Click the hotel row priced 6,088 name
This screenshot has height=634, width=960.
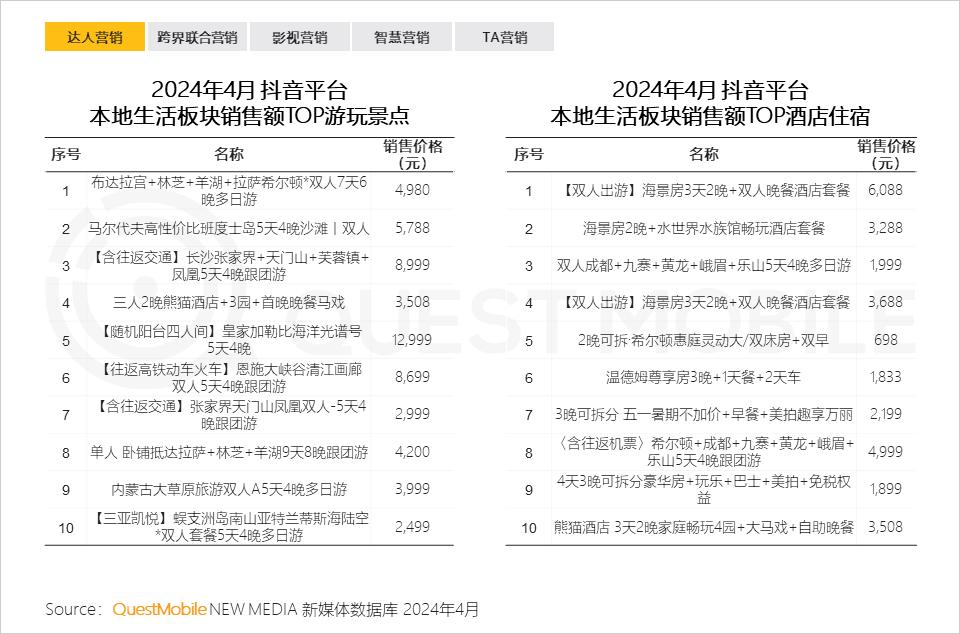(x=704, y=191)
